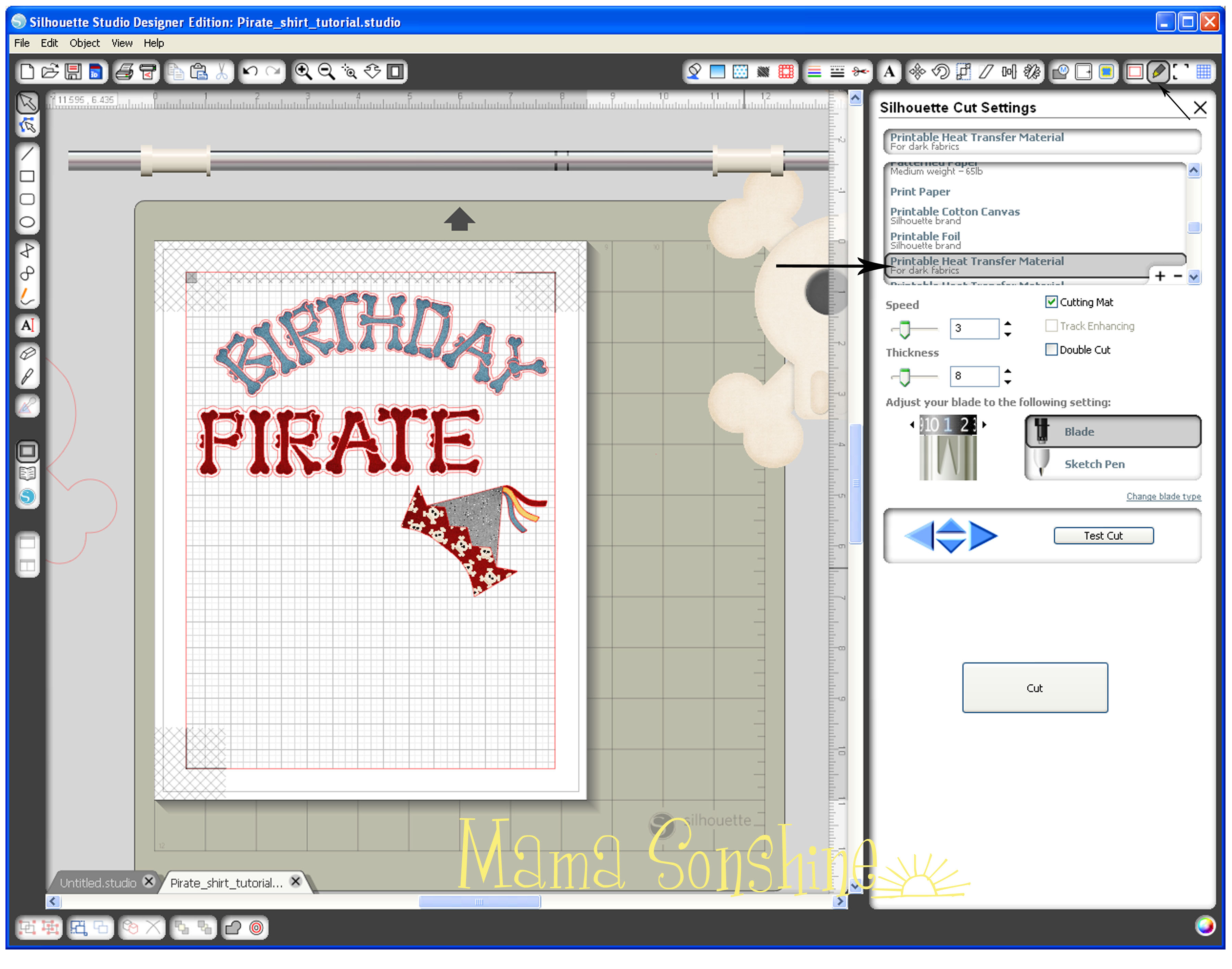
Task: Click the Zoom In magnifier icon
Action: point(303,72)
